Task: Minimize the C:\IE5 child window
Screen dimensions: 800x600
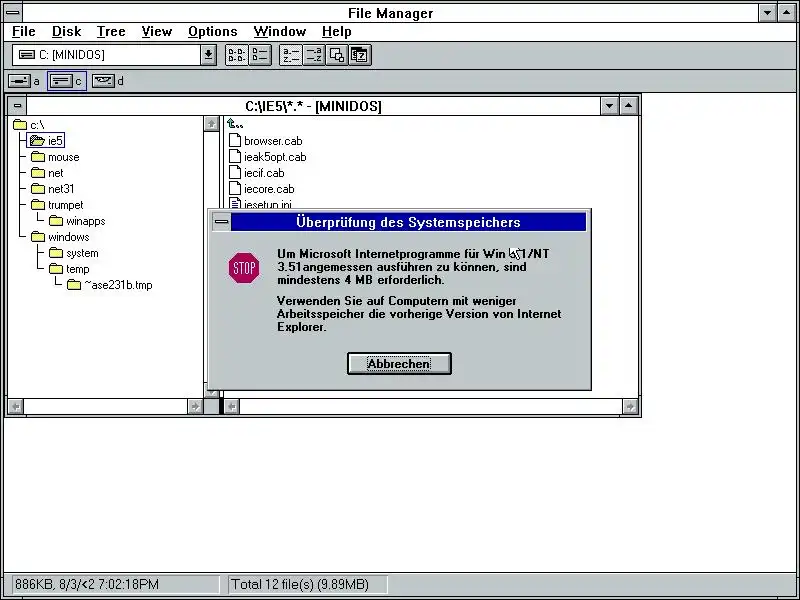Action: coord(610,106)
